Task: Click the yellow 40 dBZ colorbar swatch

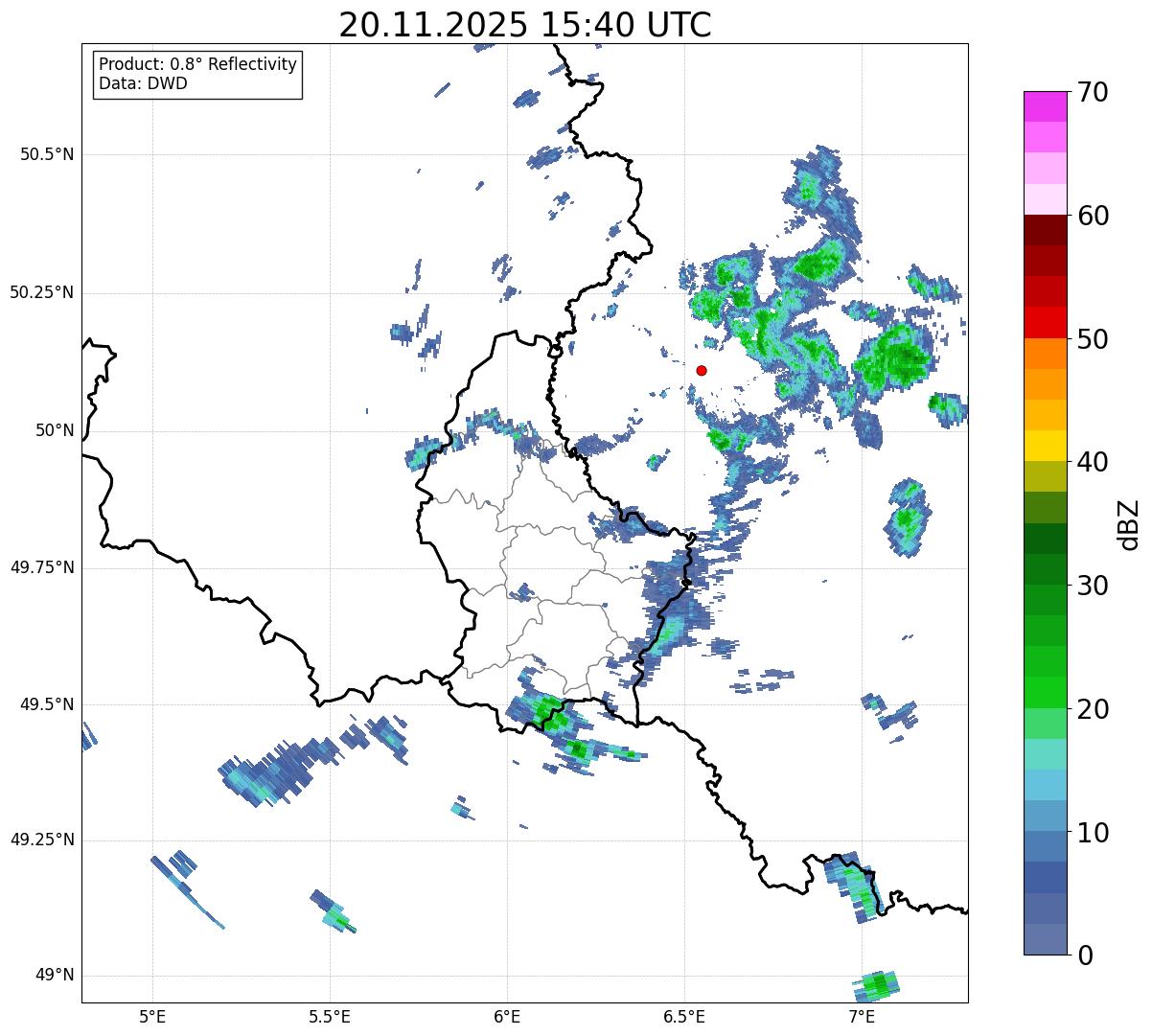Action: (x=1046, y=447)
